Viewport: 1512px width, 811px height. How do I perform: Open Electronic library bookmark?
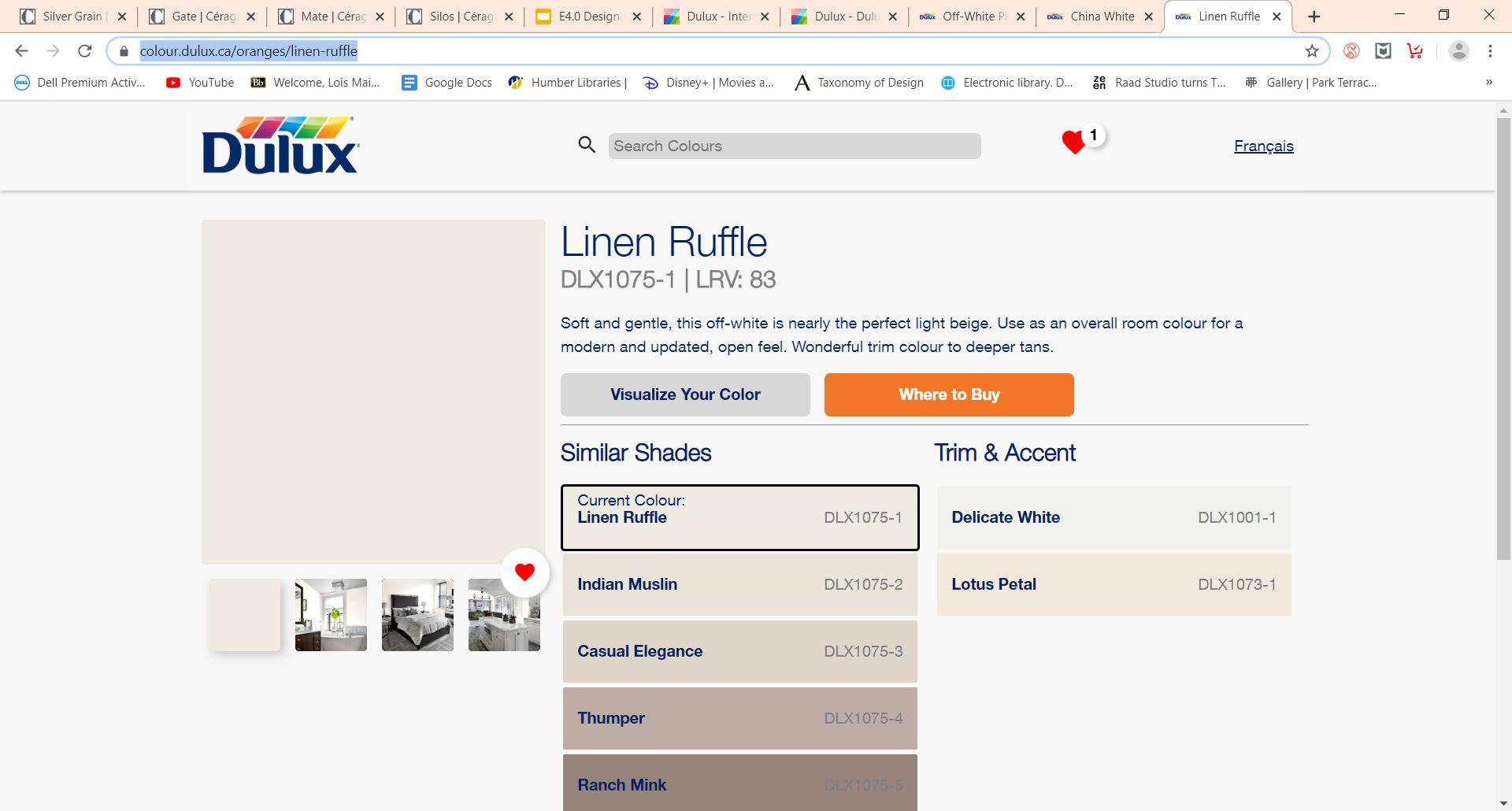1006,82
